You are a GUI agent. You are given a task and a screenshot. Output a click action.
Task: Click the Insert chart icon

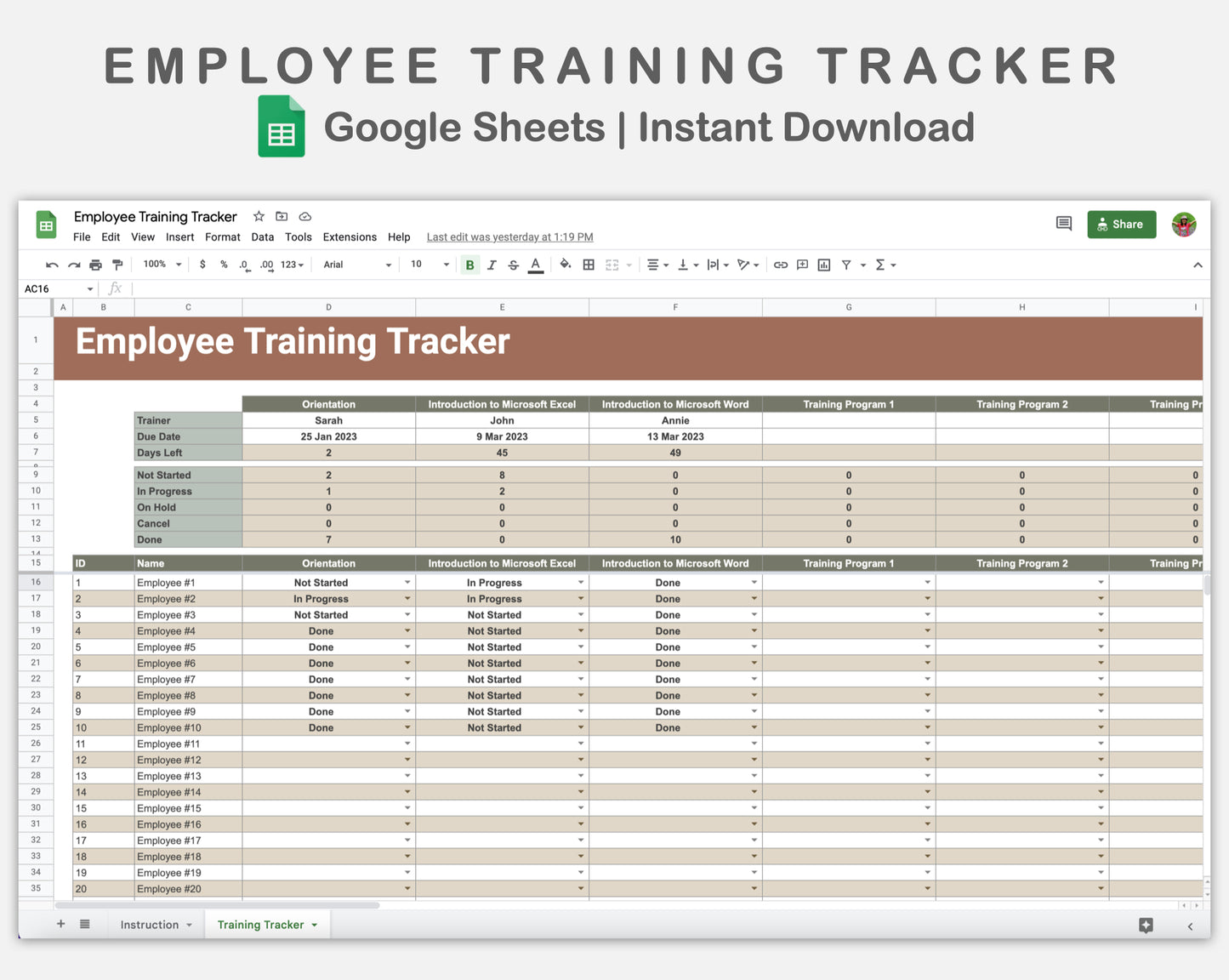point(823,265)
